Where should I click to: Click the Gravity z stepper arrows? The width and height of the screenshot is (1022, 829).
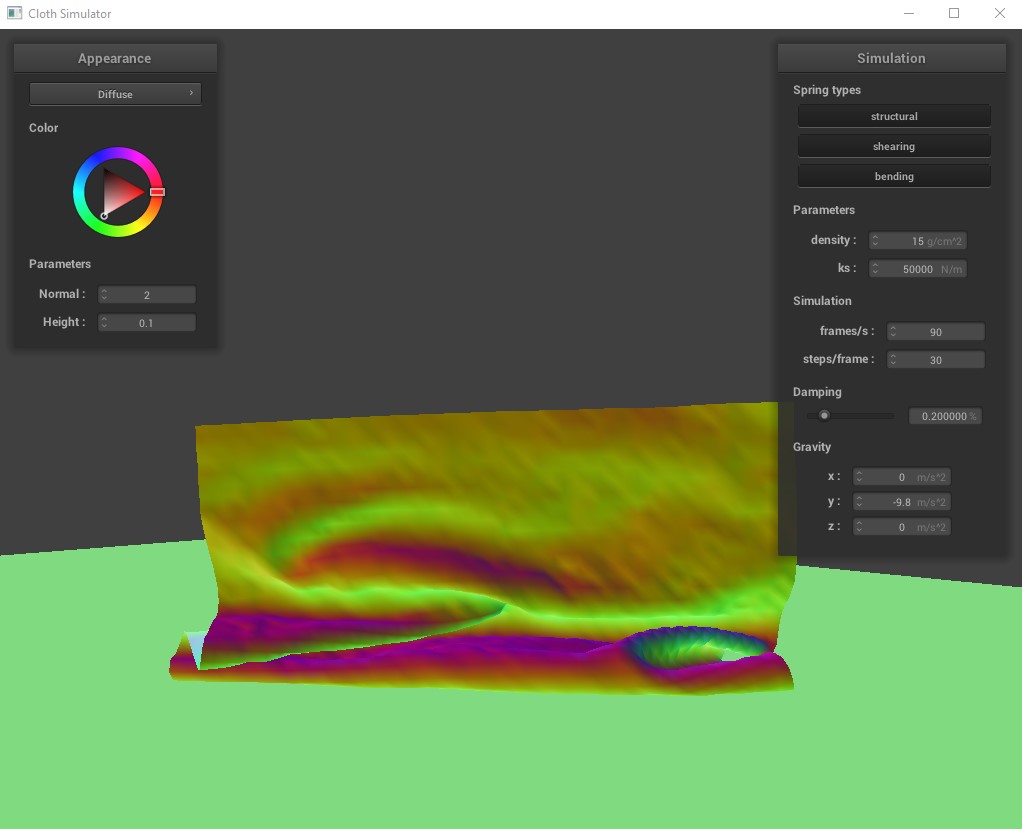(x=859, y=527)
